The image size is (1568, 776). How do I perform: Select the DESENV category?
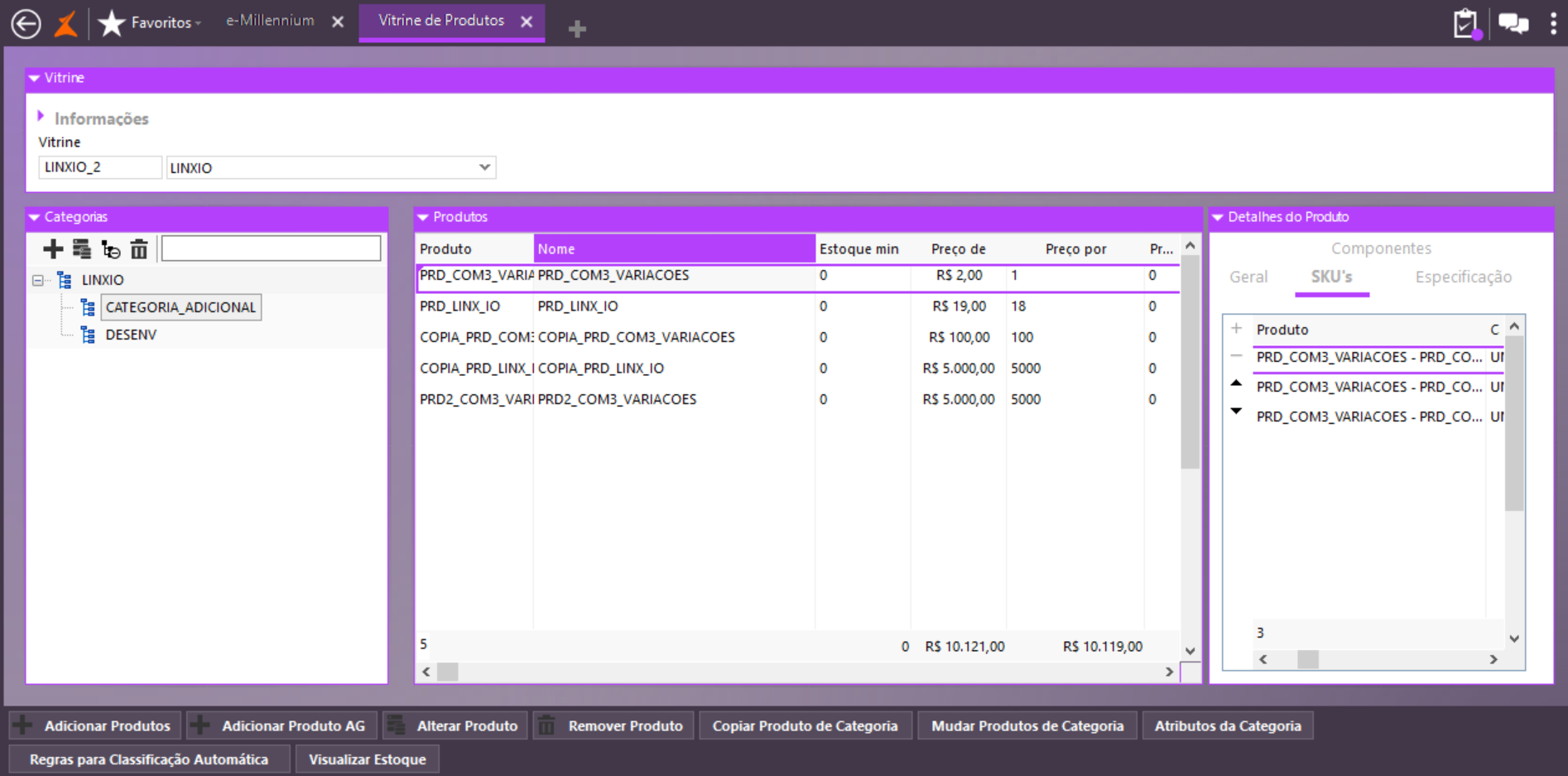point(131,335)
